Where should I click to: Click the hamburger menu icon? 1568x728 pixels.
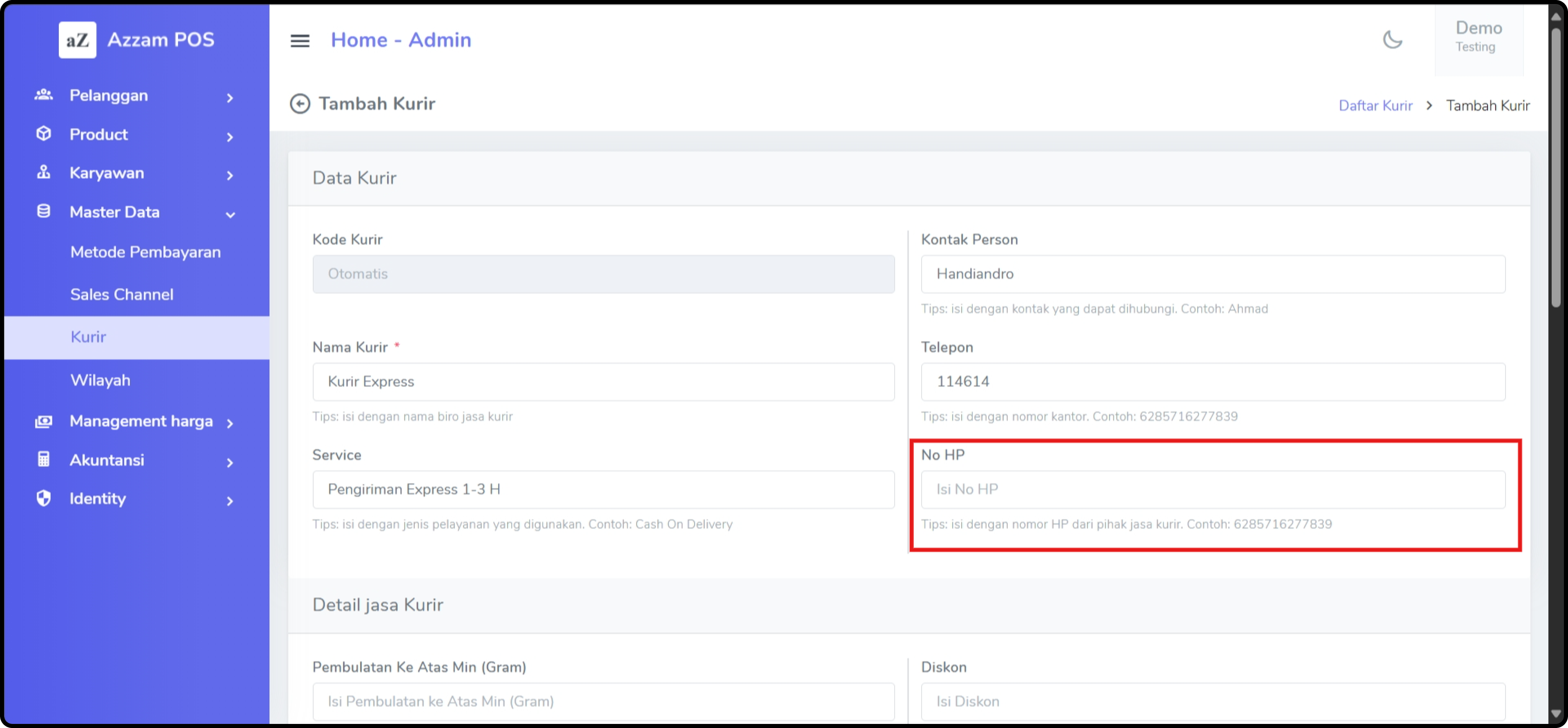299,41
